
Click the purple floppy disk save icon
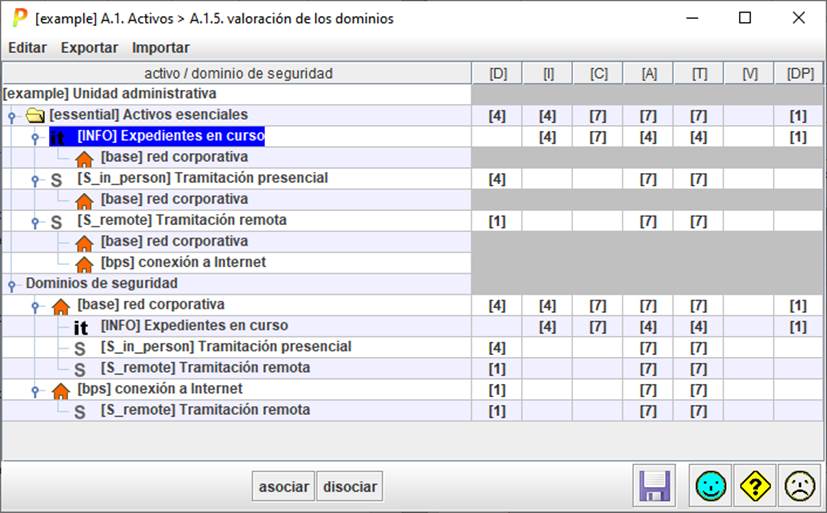(655, 486)
